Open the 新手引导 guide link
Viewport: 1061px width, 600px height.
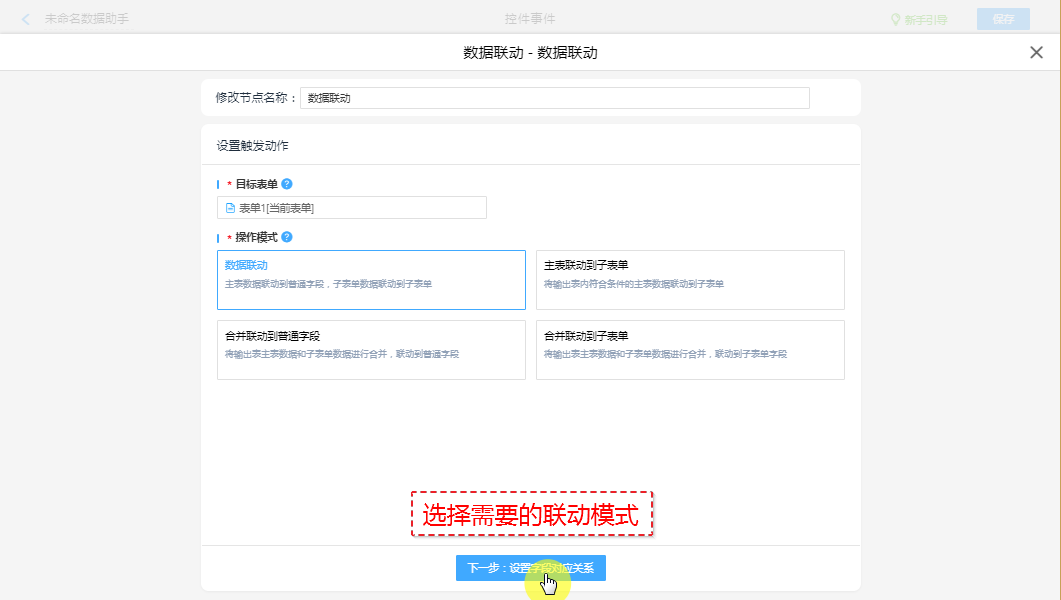click(x=925, y=19)
